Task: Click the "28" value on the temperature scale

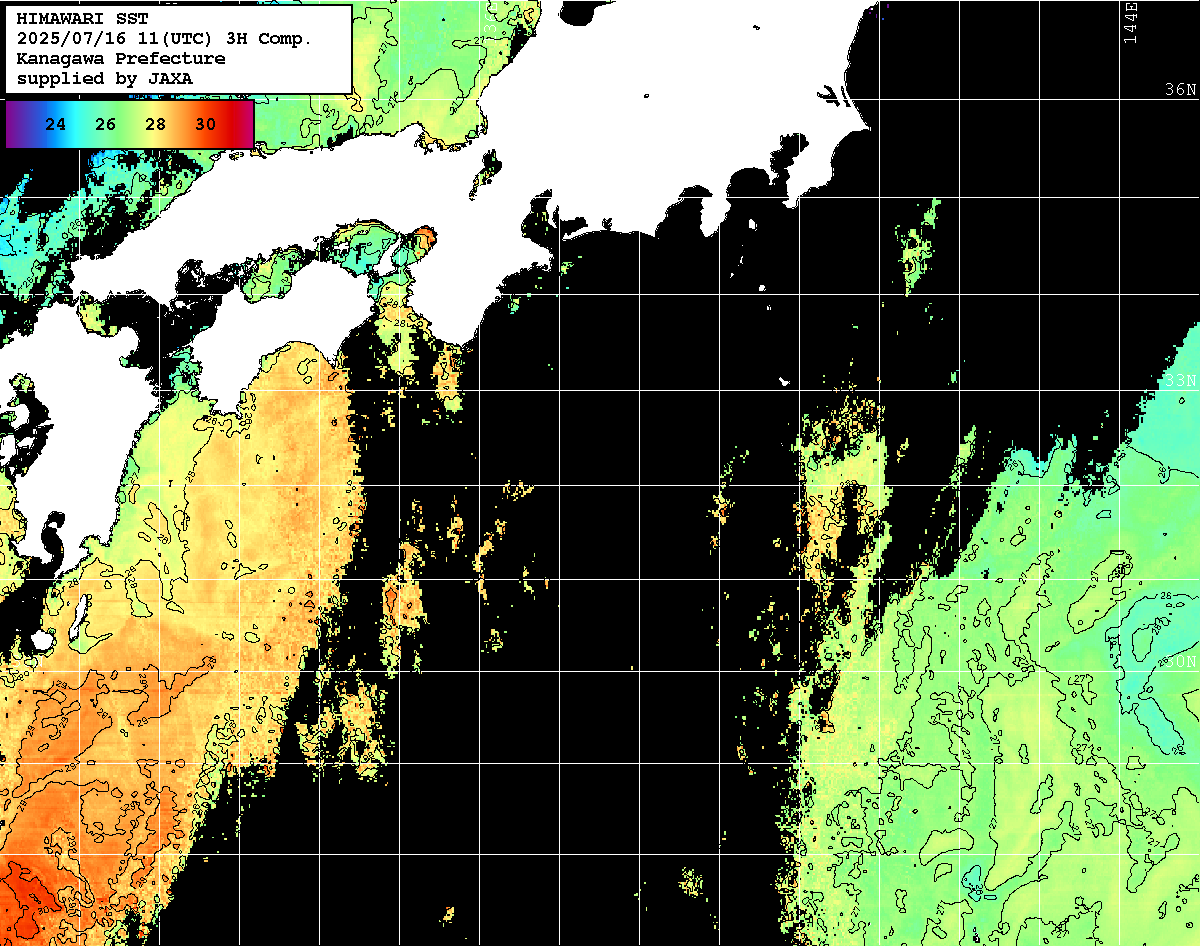Action: [156, 125]
